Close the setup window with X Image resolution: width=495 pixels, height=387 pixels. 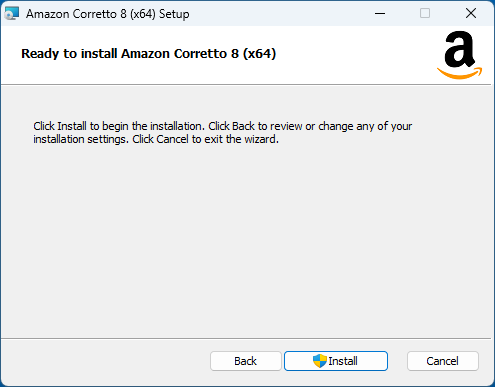coord(471,14)
